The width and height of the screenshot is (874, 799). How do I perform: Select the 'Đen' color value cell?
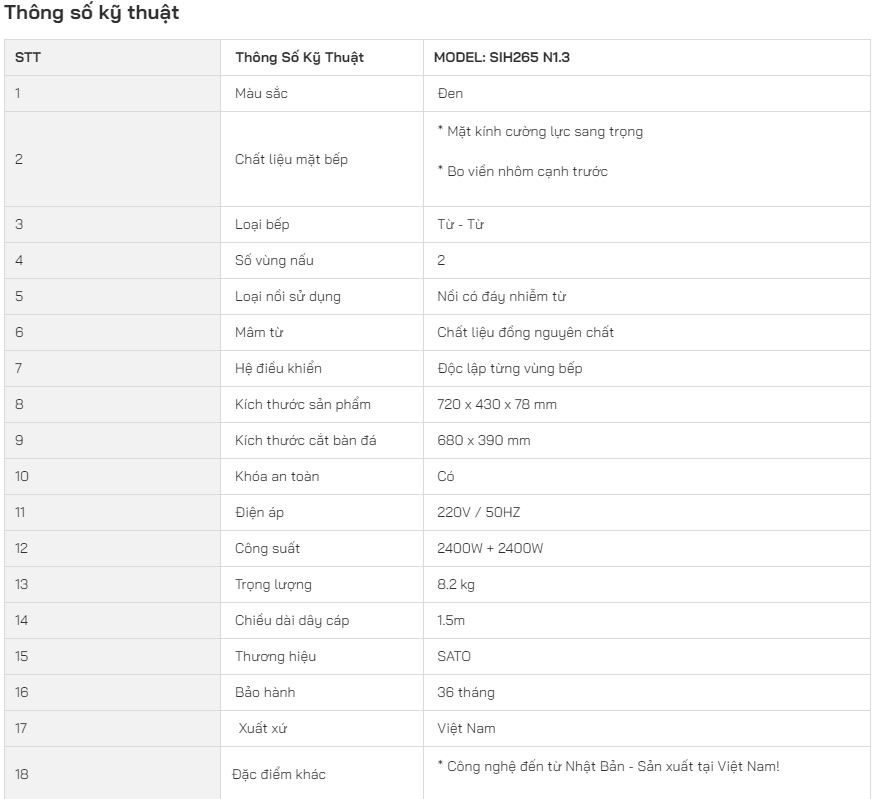[450, 93]
